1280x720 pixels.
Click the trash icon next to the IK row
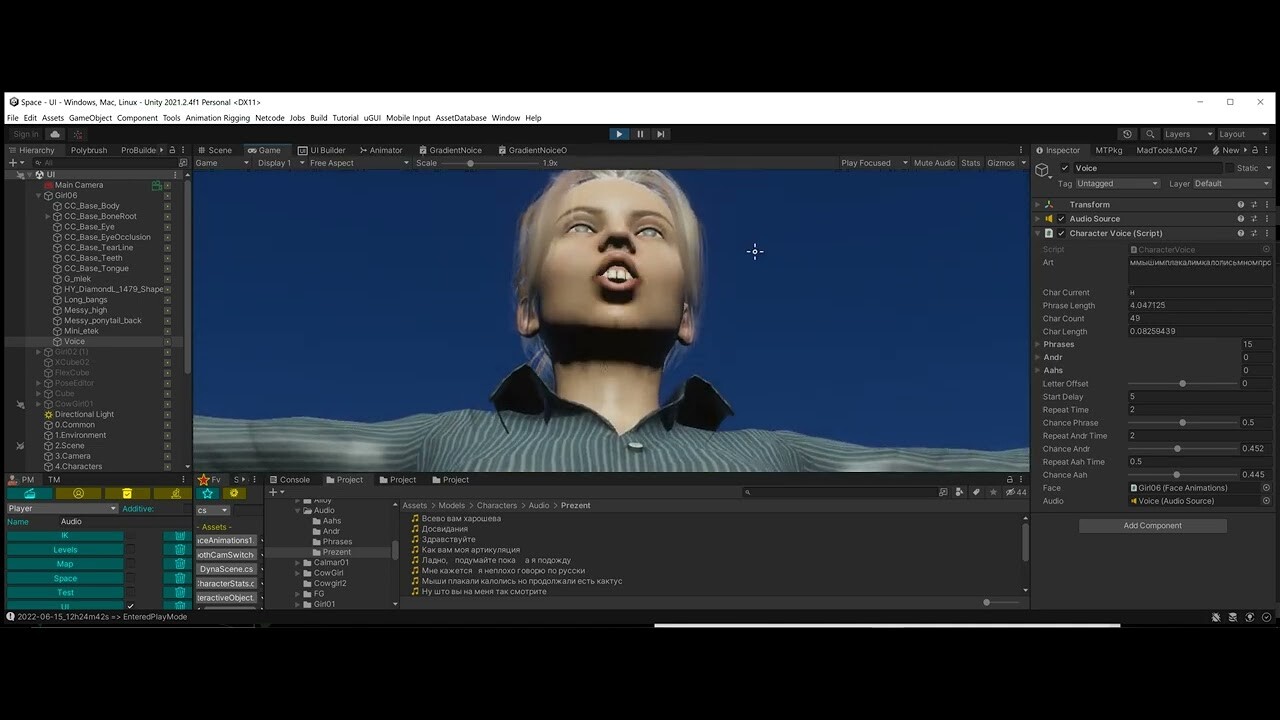[178, 535]
